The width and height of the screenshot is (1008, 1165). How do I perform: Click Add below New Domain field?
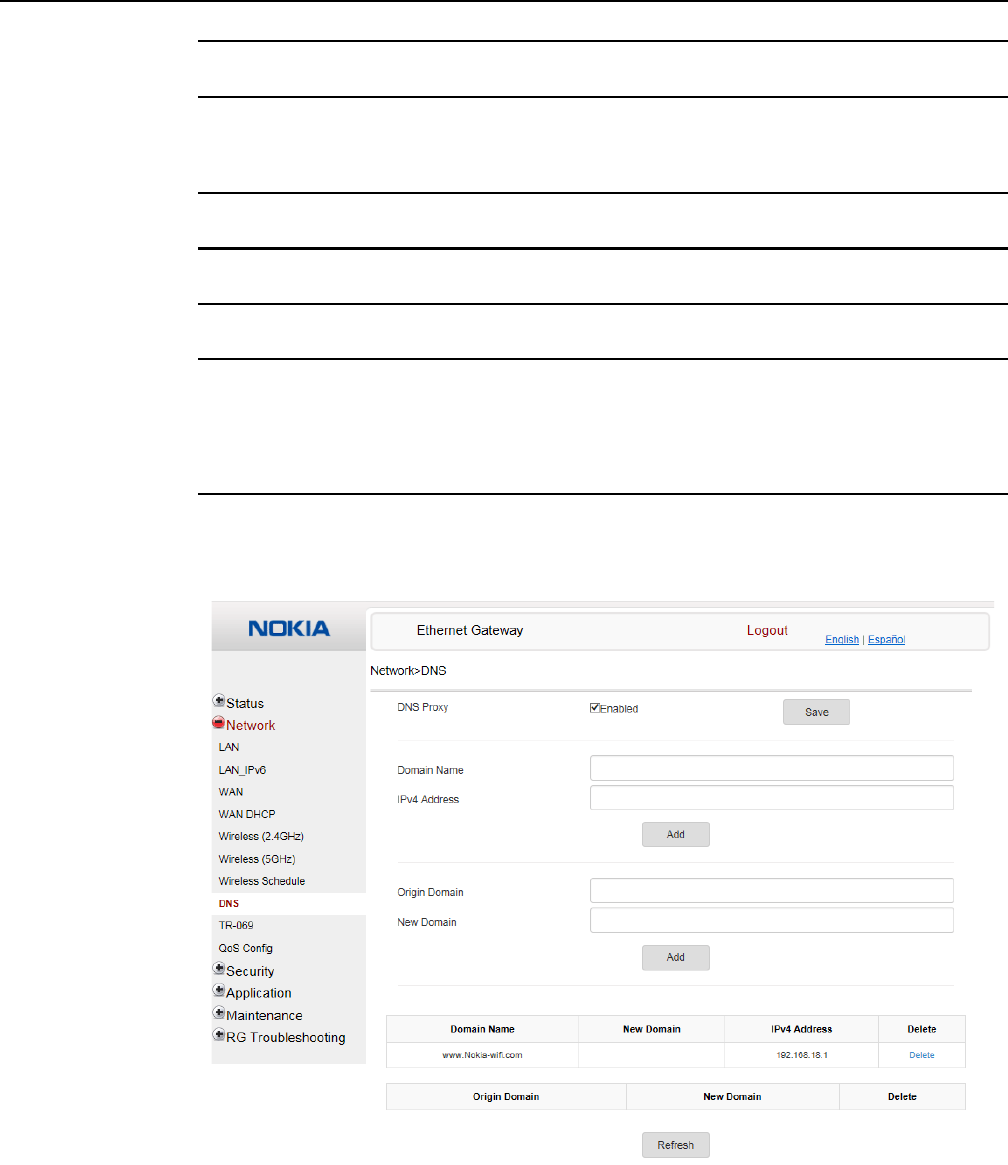(x=676, y=958)
